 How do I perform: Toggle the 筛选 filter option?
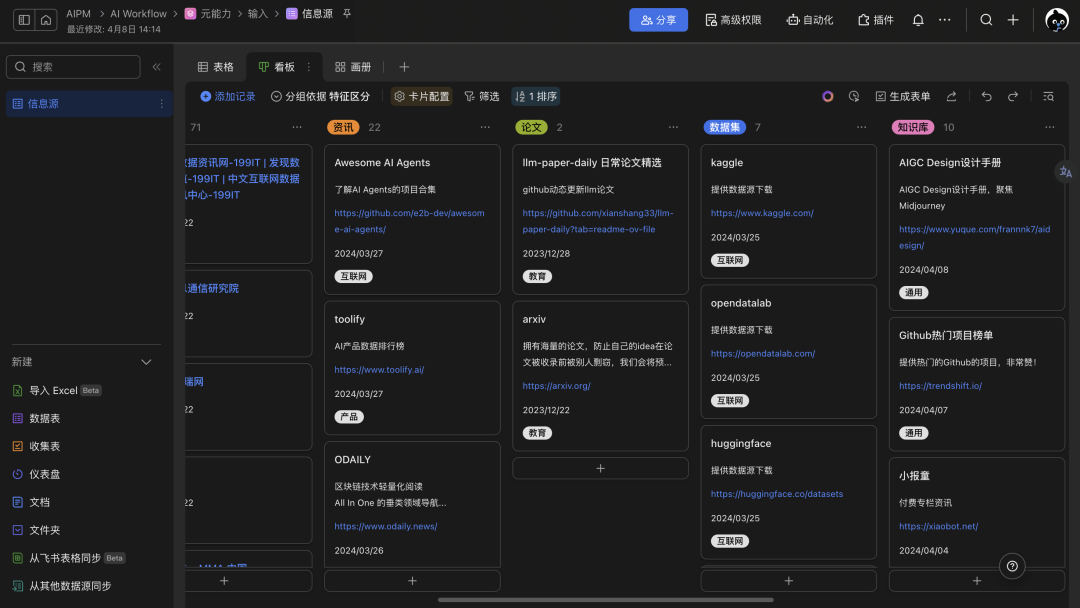481,97
